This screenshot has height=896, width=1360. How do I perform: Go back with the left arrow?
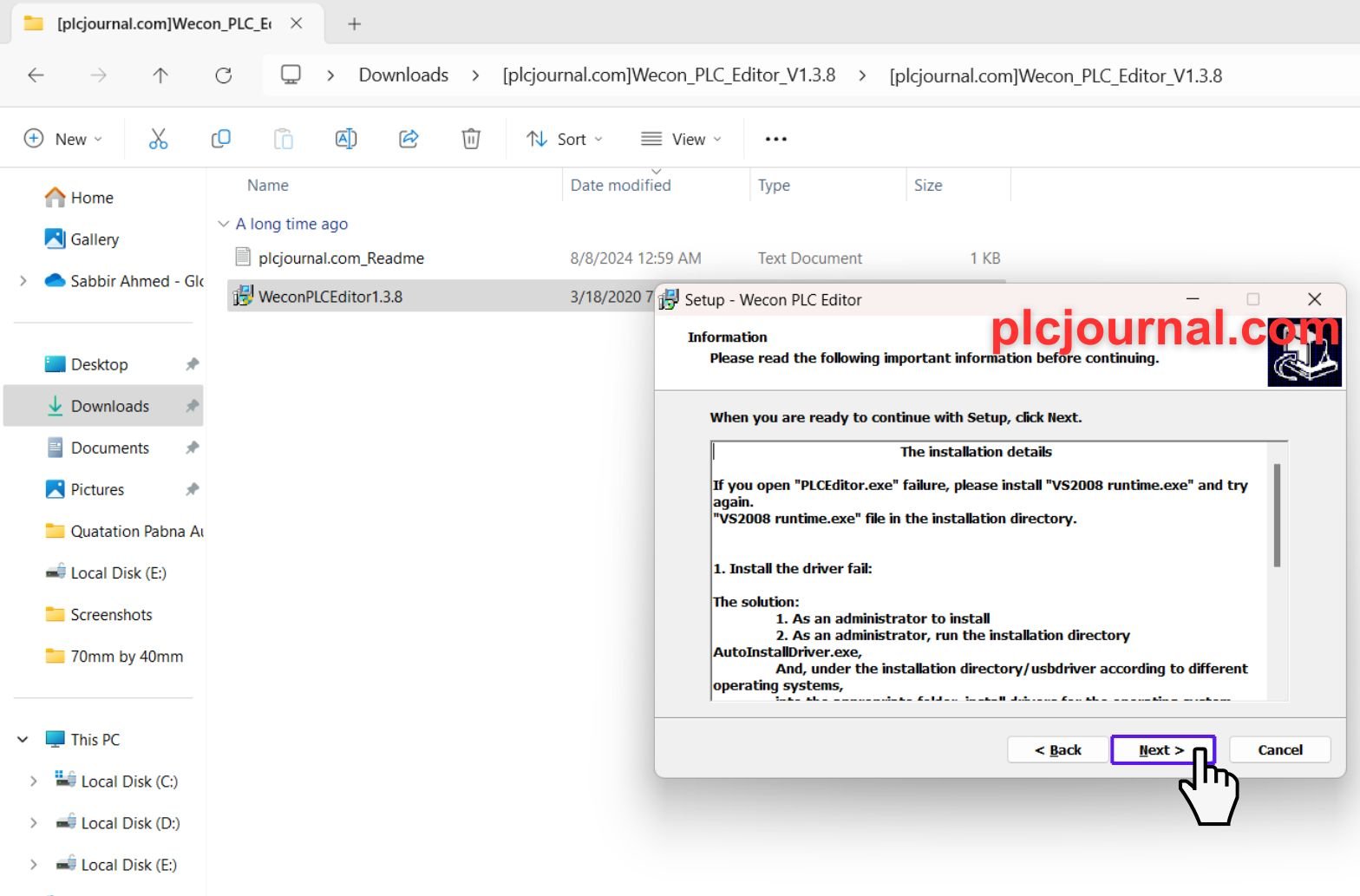(36, 75)
